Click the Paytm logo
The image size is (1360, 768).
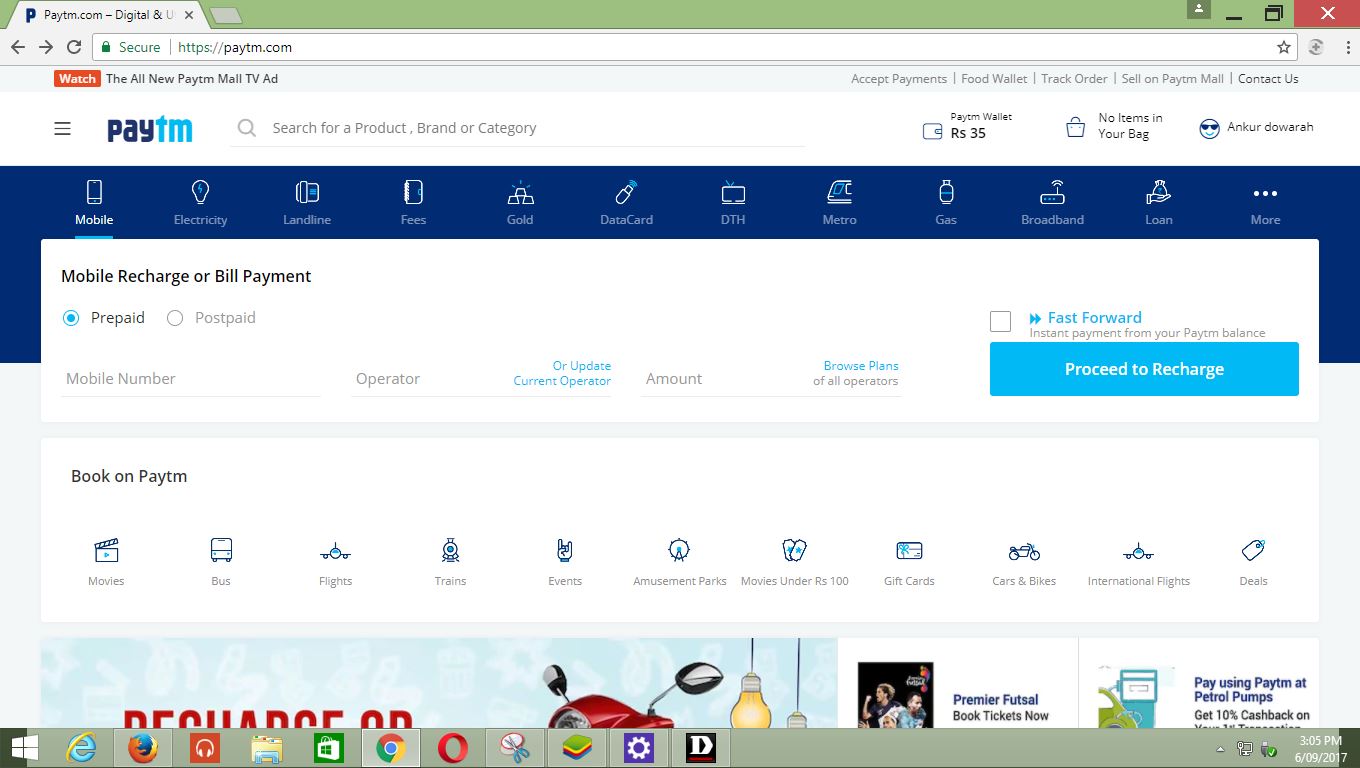point(150,130)
